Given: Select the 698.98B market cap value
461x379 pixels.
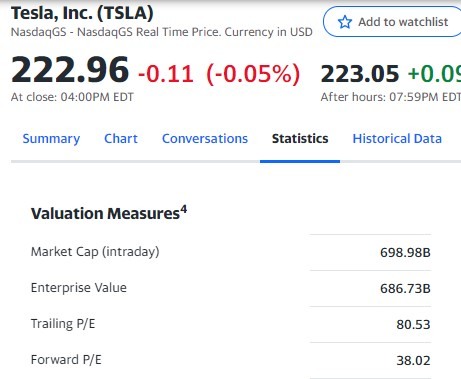Looking at the screenshot, I should [405, 253].
